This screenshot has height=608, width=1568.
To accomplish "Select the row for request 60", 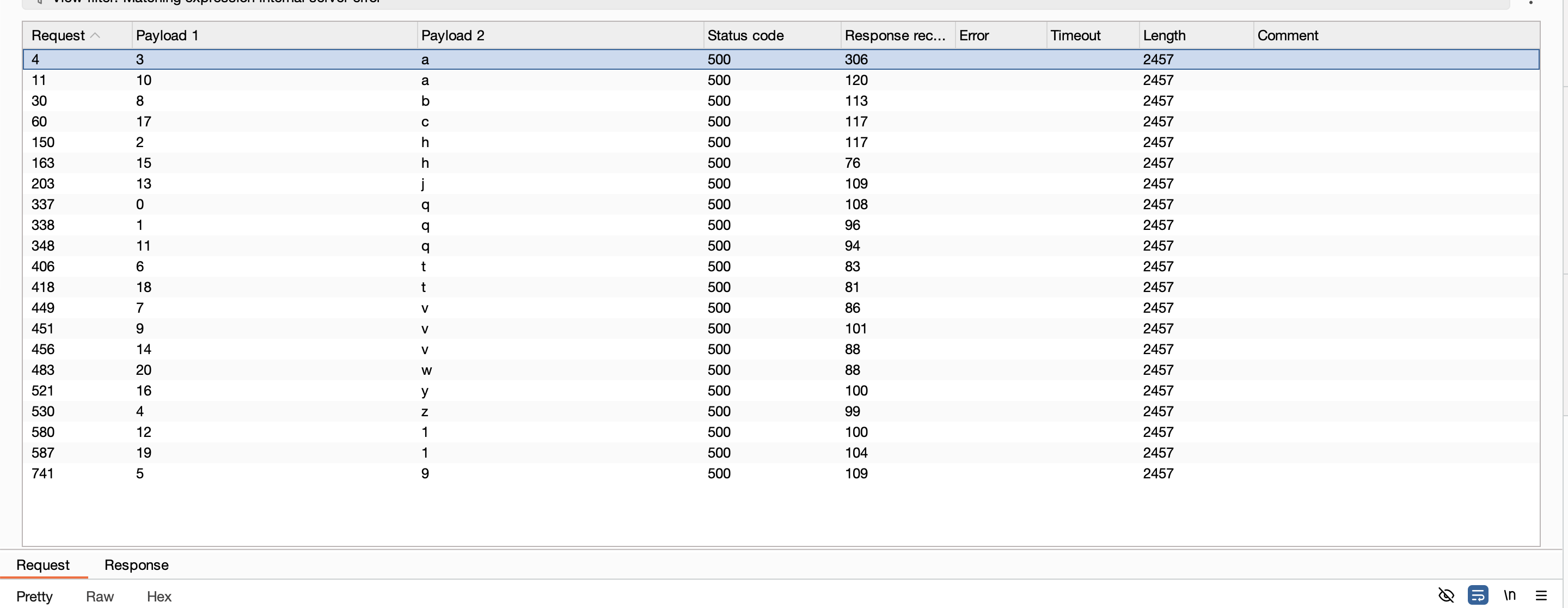I will pyautogui.click(x=781, y=121).
